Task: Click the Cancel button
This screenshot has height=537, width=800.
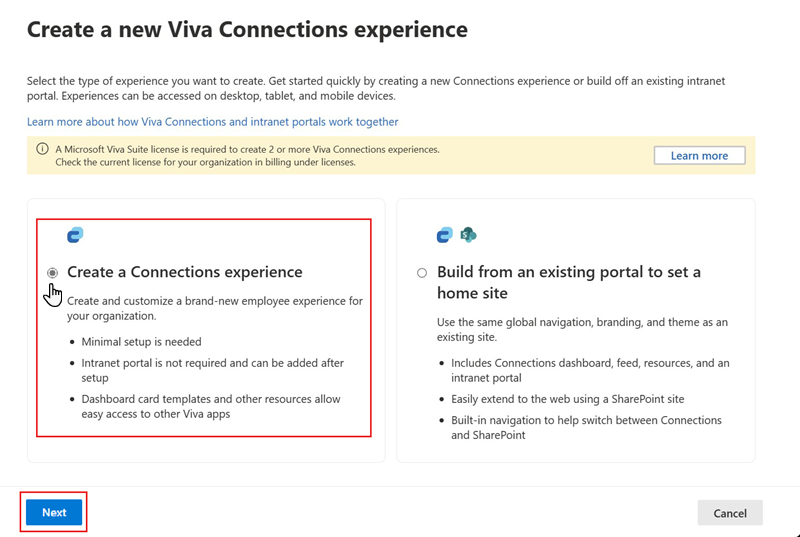Action: point(730,513)
